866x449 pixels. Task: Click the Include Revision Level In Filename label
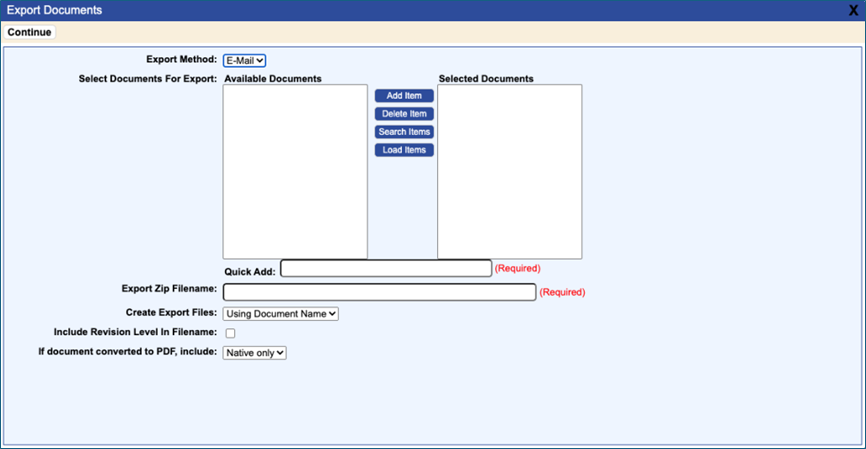[x=135, y=332]
